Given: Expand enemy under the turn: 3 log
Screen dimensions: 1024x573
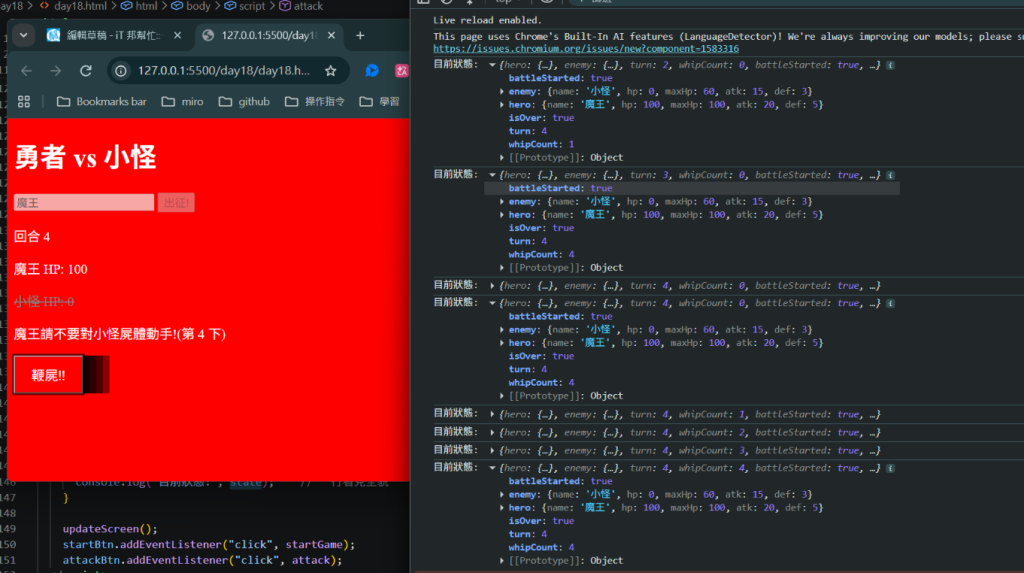Looking at the screenshot, I should (x=502, y=202).
